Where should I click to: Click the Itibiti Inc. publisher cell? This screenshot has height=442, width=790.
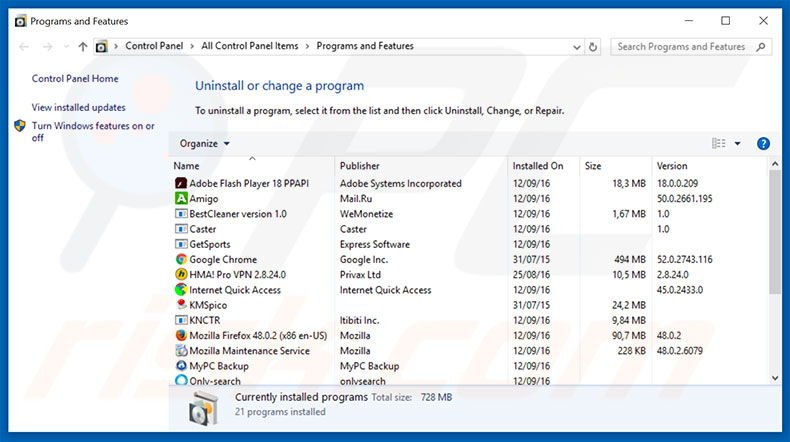coord(359,320)
